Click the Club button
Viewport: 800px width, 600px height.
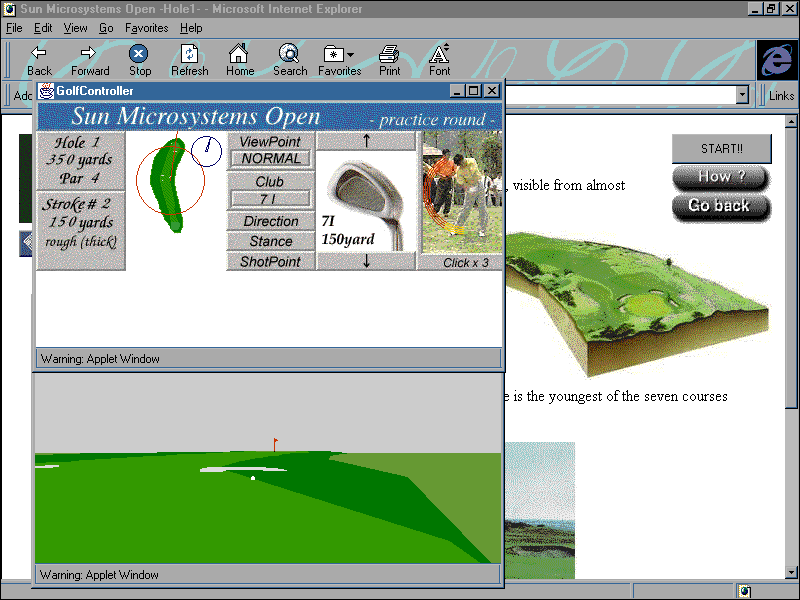(270, 182)
